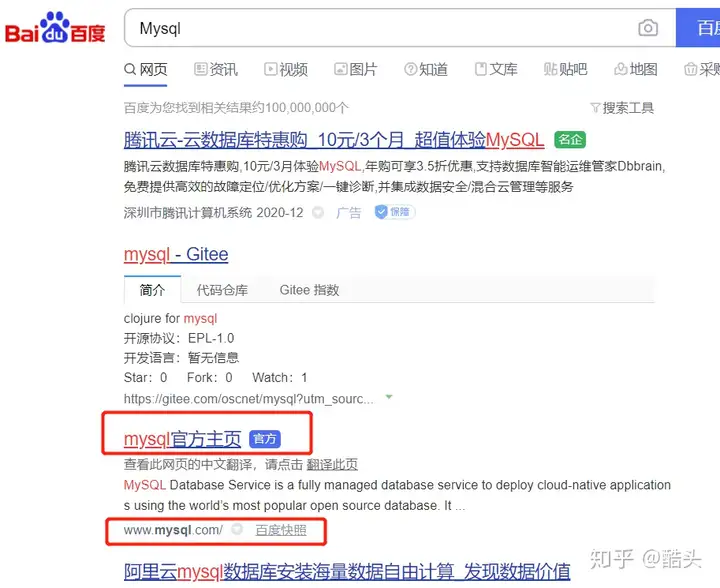Open the www.mysql.com/ URL
This screenshot has height=588, width=720.
point(173,530)
